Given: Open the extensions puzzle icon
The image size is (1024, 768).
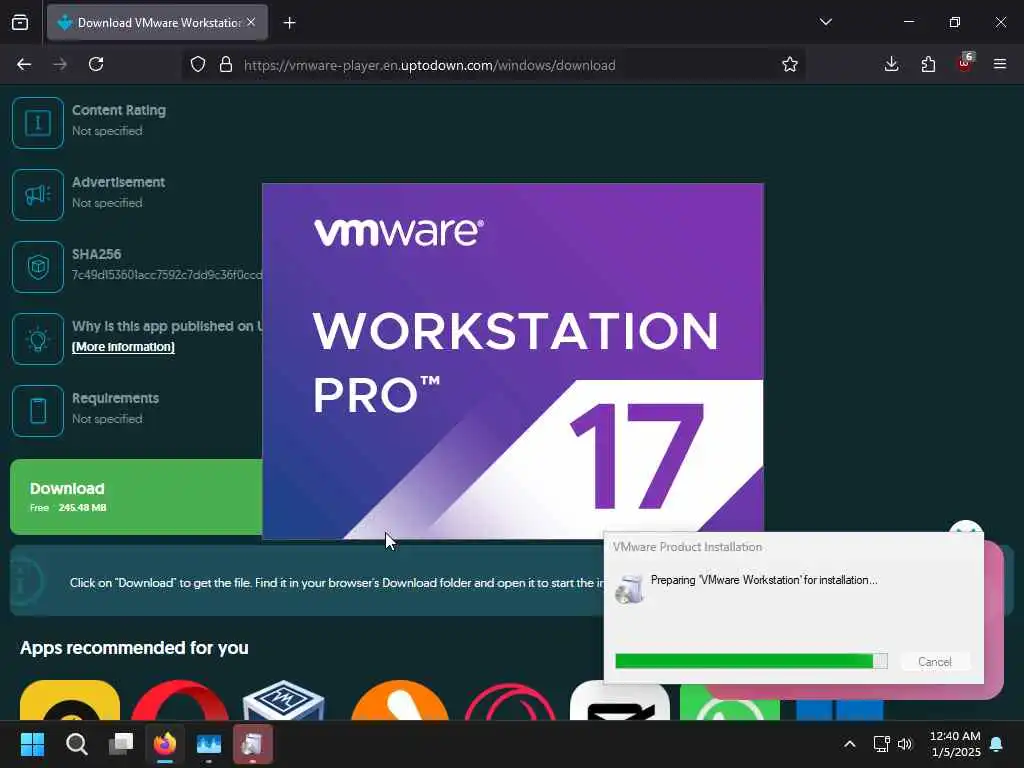Looking at the screenshot, I should coord(928,64).
